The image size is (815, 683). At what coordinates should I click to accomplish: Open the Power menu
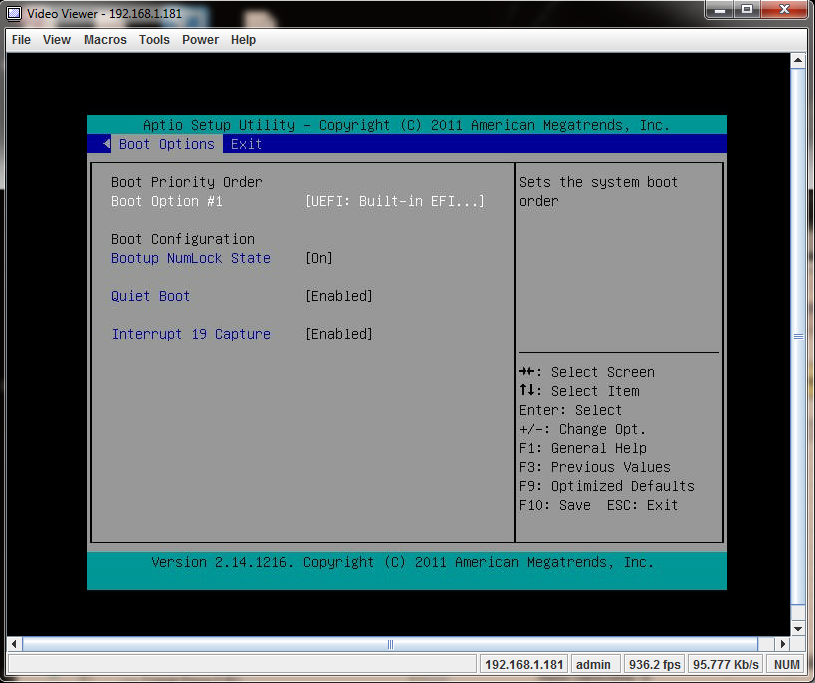[x=200, y=40]
